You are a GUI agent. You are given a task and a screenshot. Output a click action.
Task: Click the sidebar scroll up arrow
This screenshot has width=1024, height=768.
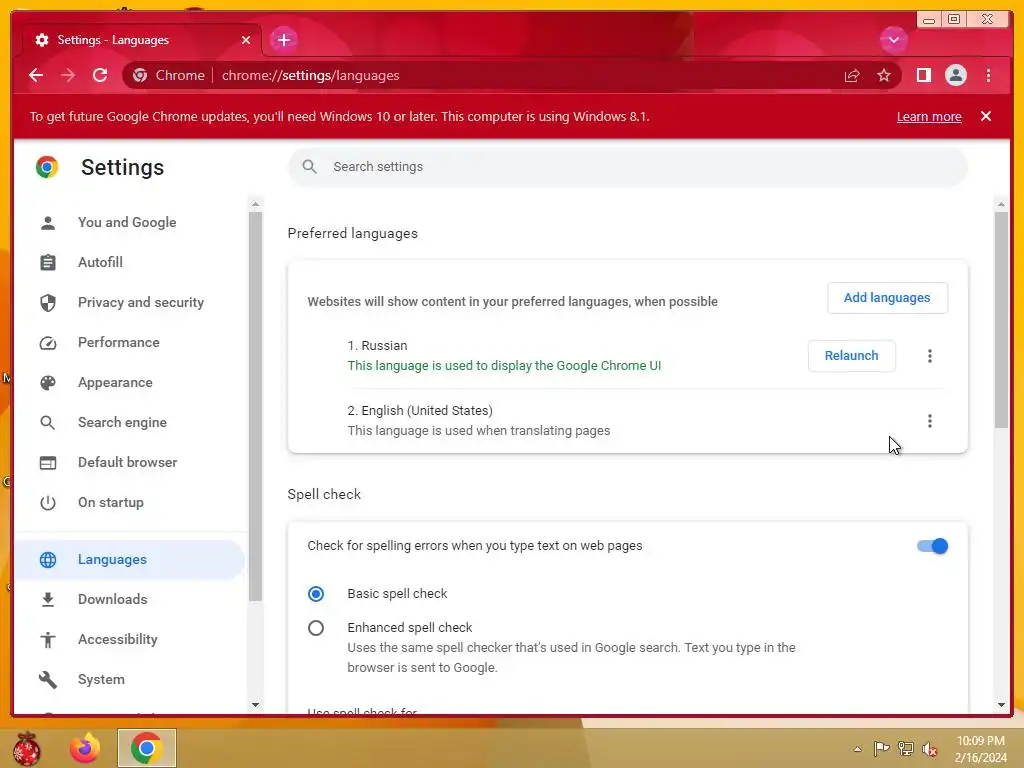pos(255,204)
